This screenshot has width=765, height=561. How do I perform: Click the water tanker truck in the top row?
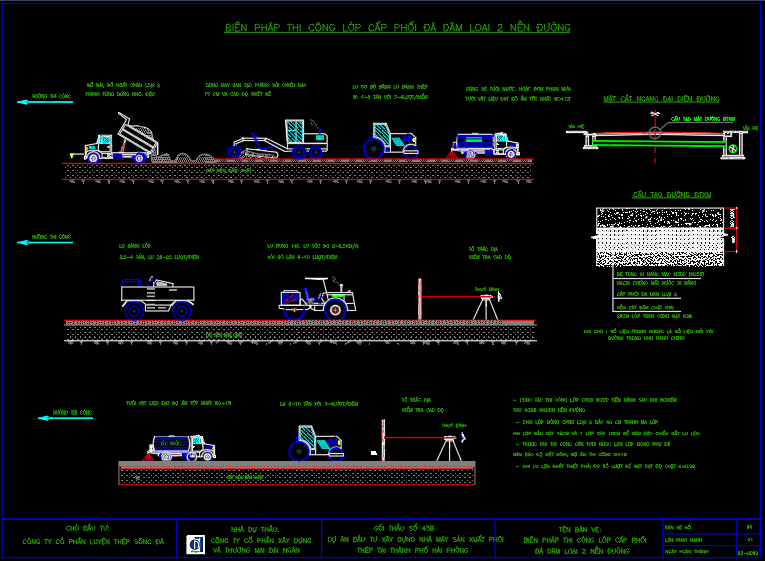point(485,145)
